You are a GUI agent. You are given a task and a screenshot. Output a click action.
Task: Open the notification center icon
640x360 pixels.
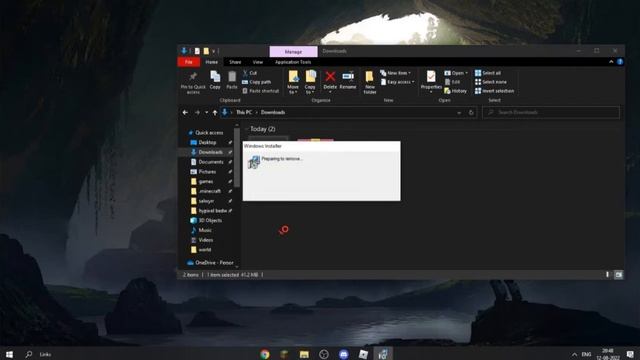630,354
